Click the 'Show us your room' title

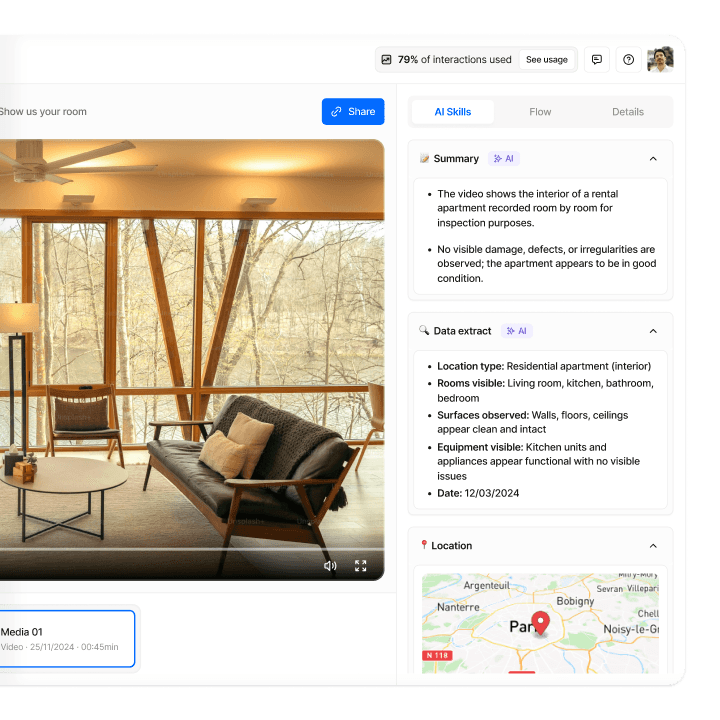click(43, 112)
